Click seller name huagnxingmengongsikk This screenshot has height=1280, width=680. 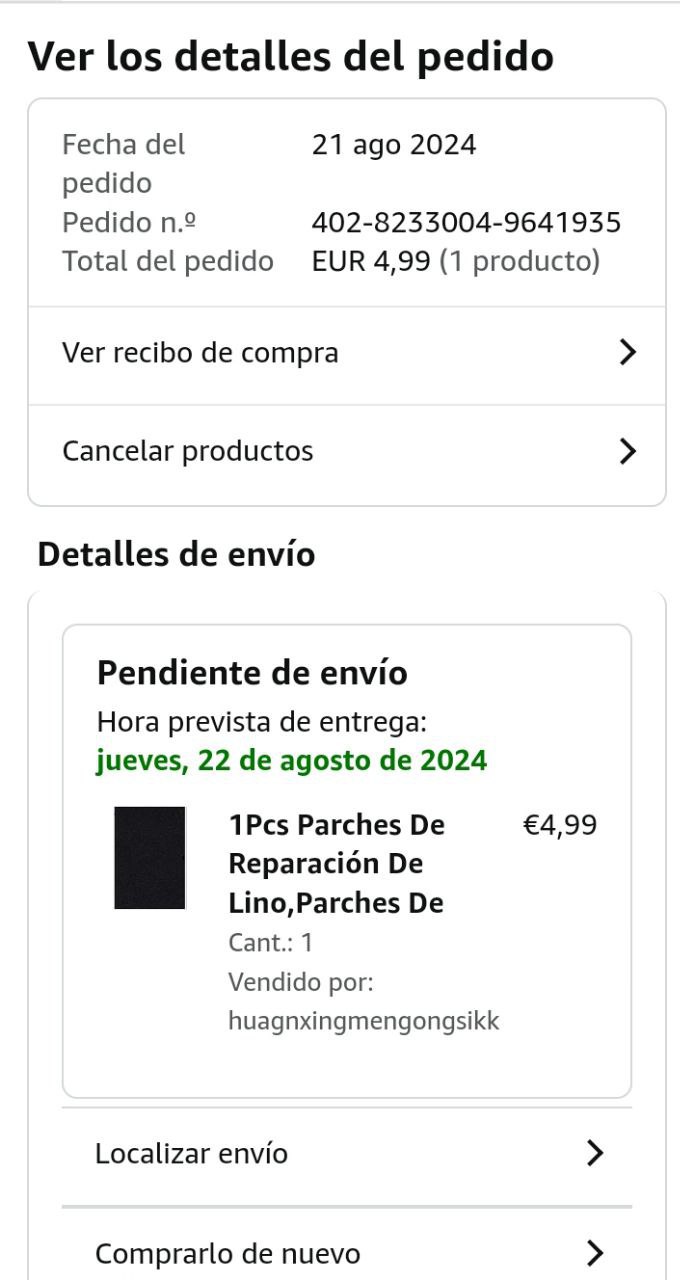tap(364, 1021)
